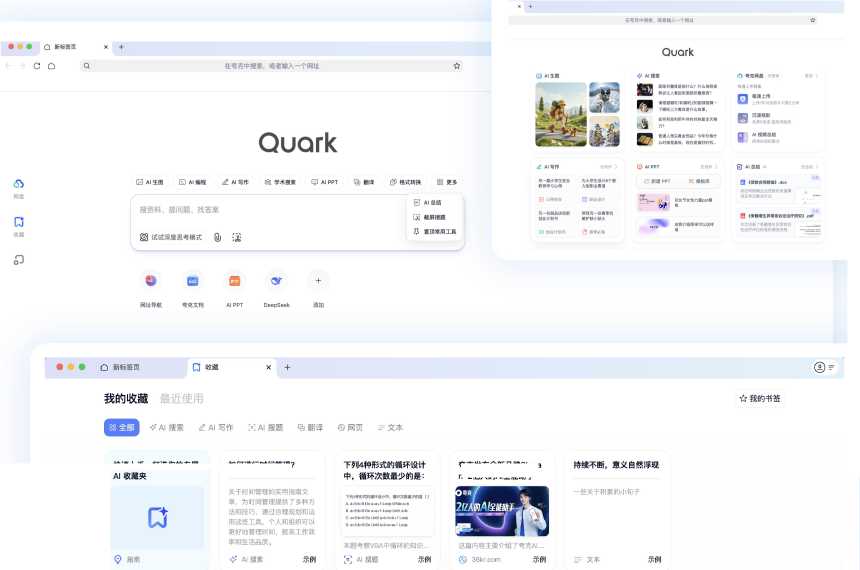
Task: Reload the page in the main Quark window
Action: [37, 66]
